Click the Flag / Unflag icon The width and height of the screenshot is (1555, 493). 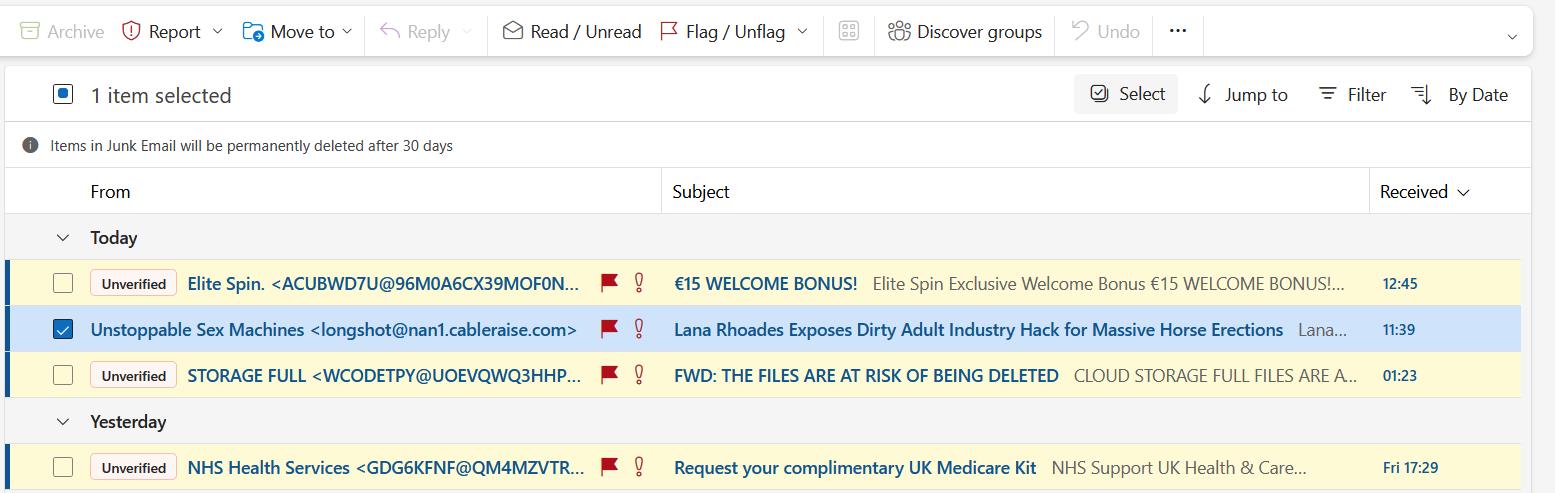[x=669, y=31]
